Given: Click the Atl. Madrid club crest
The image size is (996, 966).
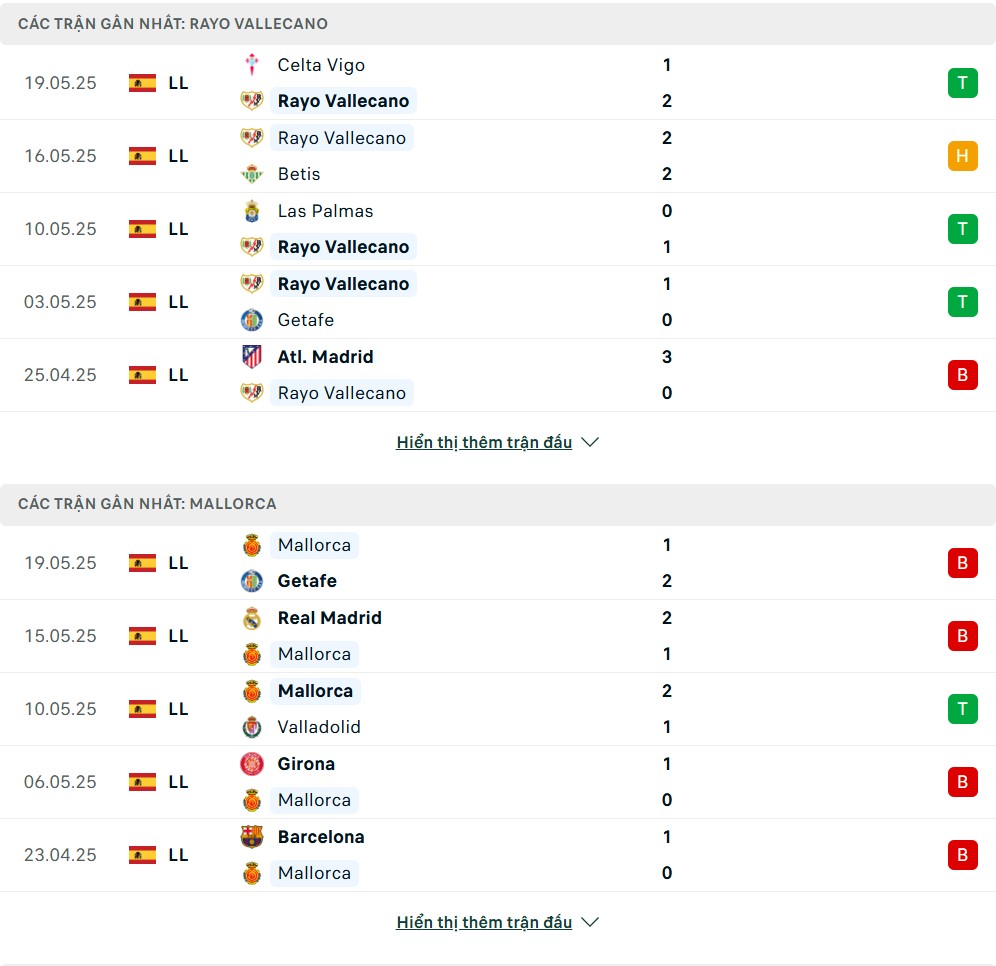Looking at the screenshot, I should [252, 357].
